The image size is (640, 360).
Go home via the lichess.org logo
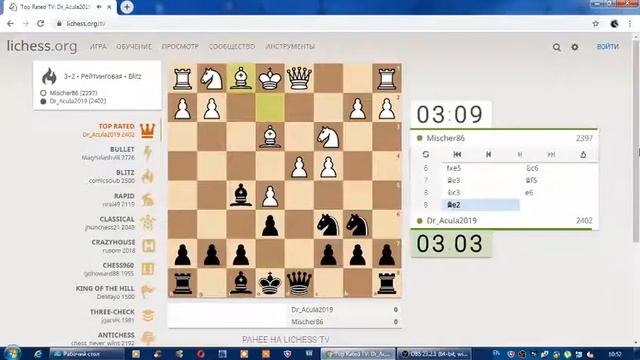click(42, 46)
